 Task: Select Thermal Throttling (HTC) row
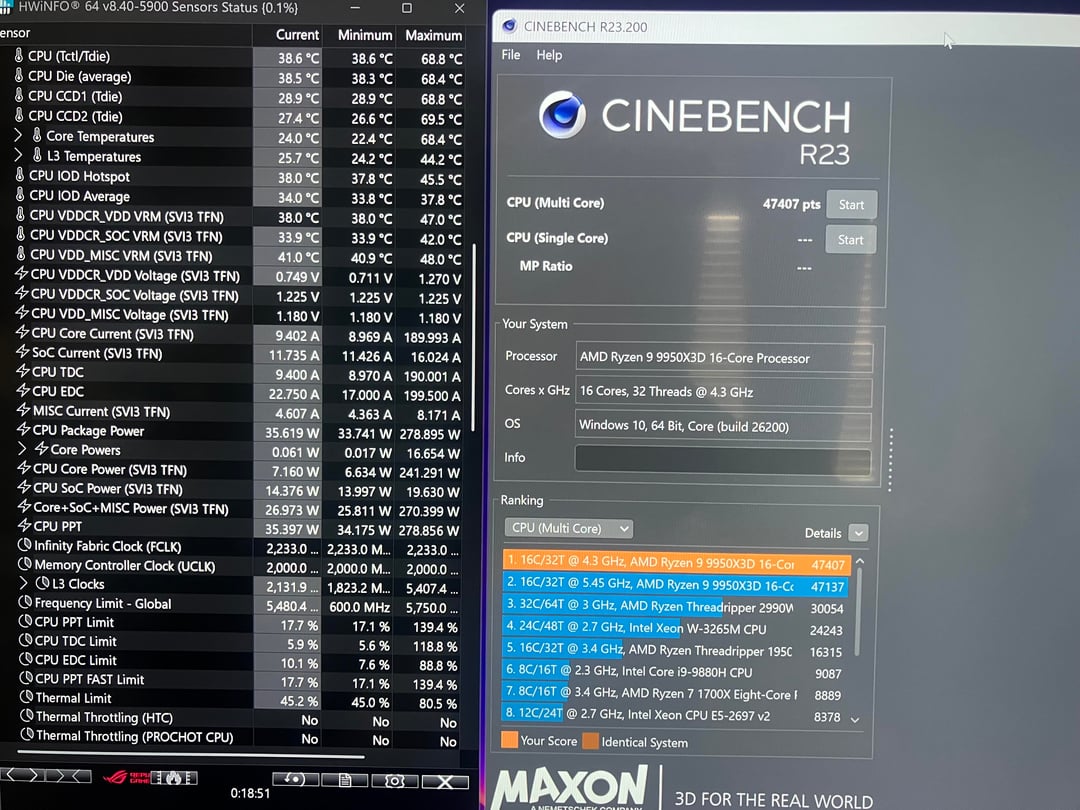[238, 718]
